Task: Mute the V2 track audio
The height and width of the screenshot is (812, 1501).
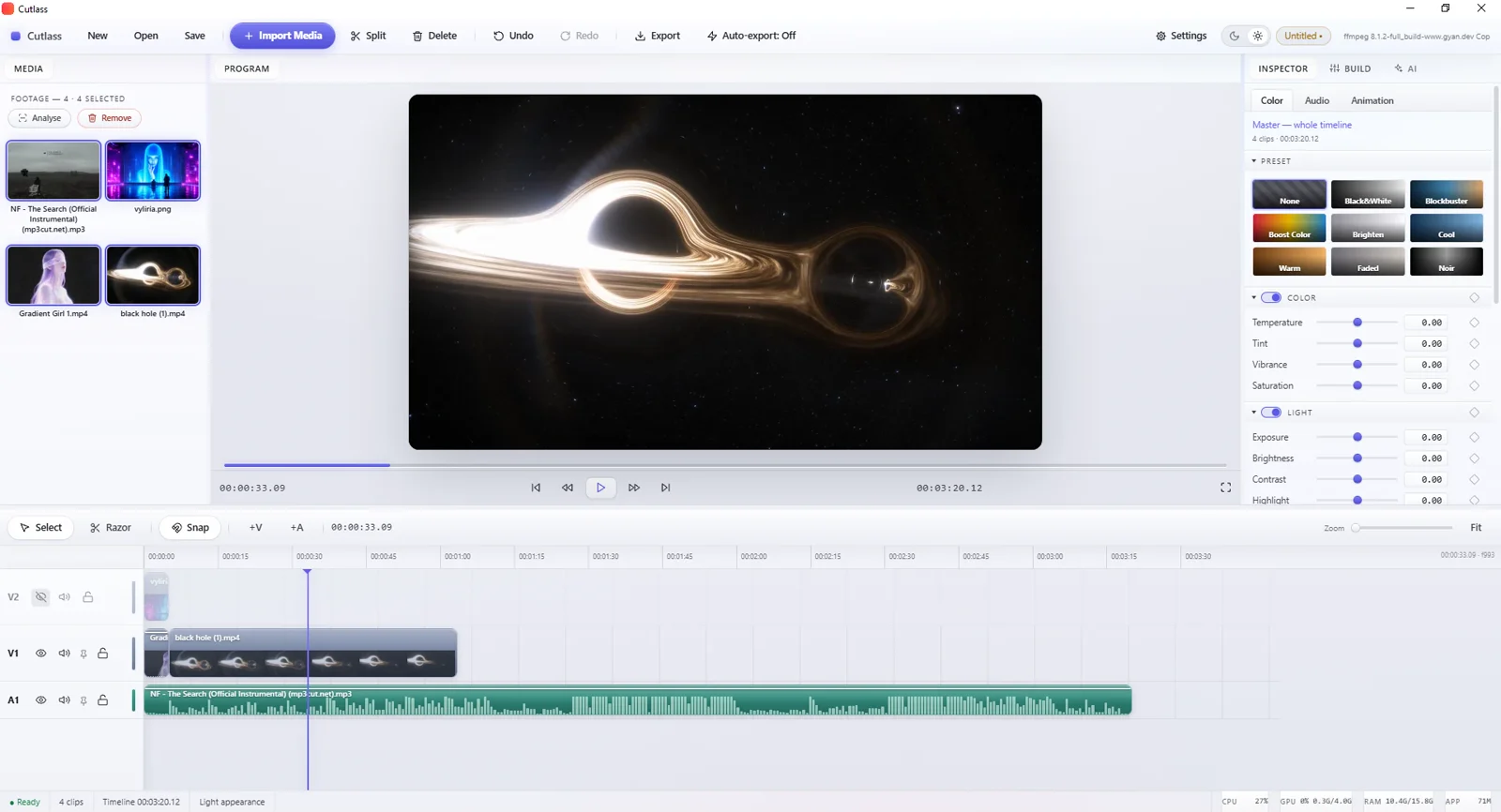Action: 64,597
